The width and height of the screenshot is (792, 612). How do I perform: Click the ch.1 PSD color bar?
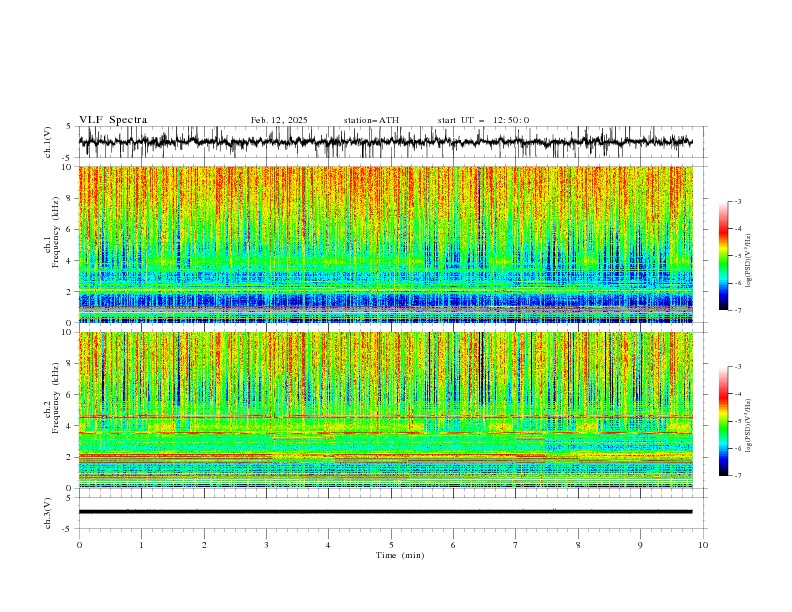pos(723,256)
